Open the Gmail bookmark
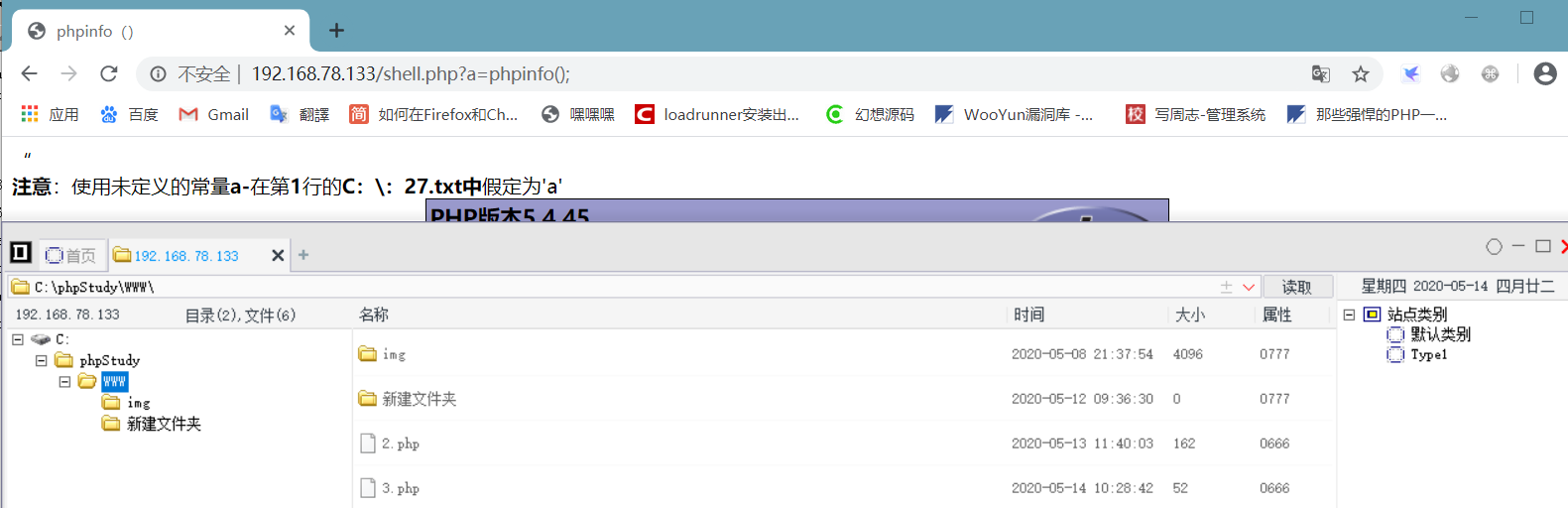 click(x=213, y=115)
